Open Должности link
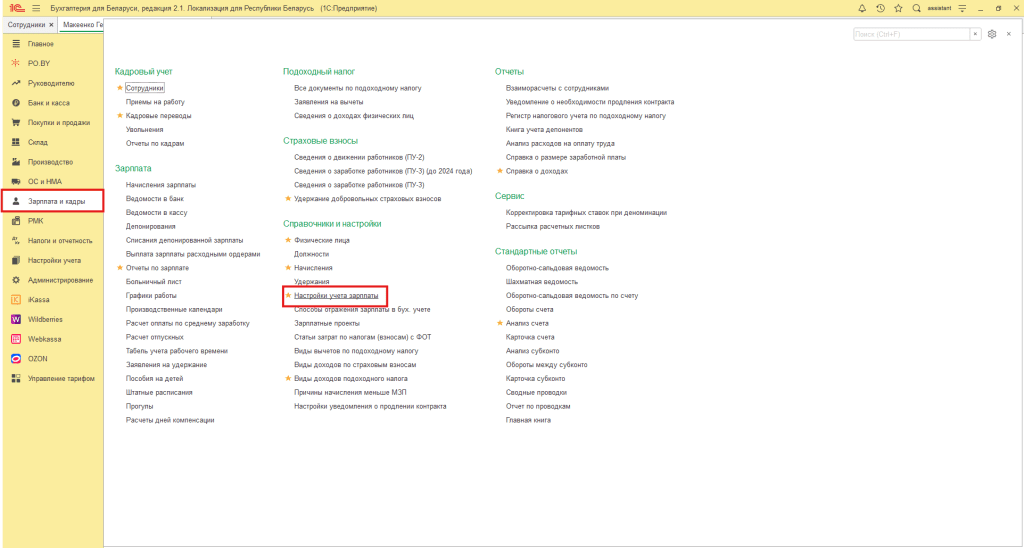Screen dimensions: 1024x548 click(x=312, y=254)
